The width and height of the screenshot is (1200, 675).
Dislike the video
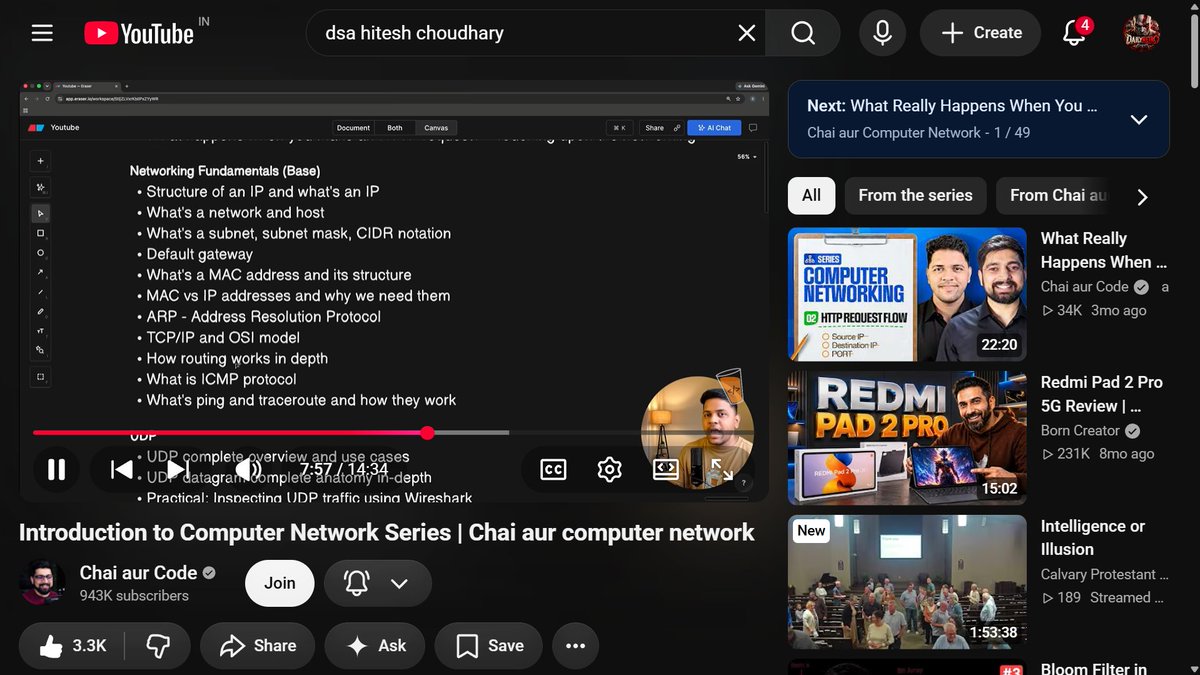(x=158, y=646)
